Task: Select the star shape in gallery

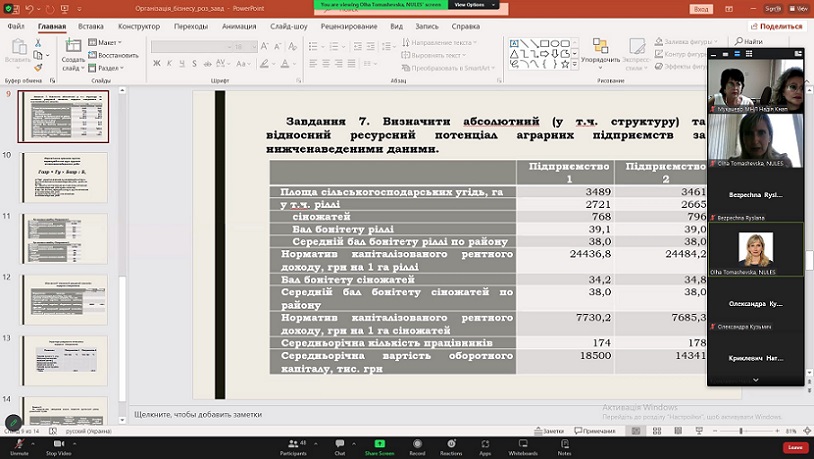Action: click(565, 64)
